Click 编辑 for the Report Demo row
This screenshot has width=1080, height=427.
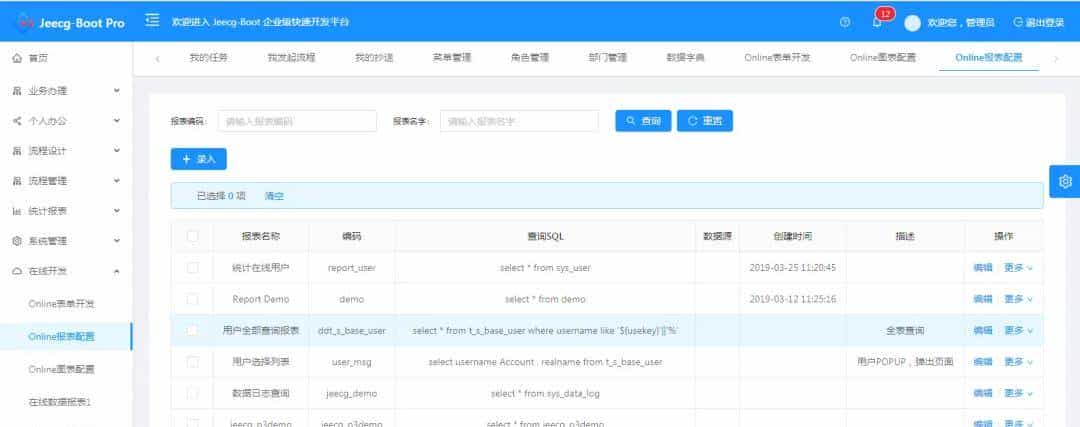point(983,299)
